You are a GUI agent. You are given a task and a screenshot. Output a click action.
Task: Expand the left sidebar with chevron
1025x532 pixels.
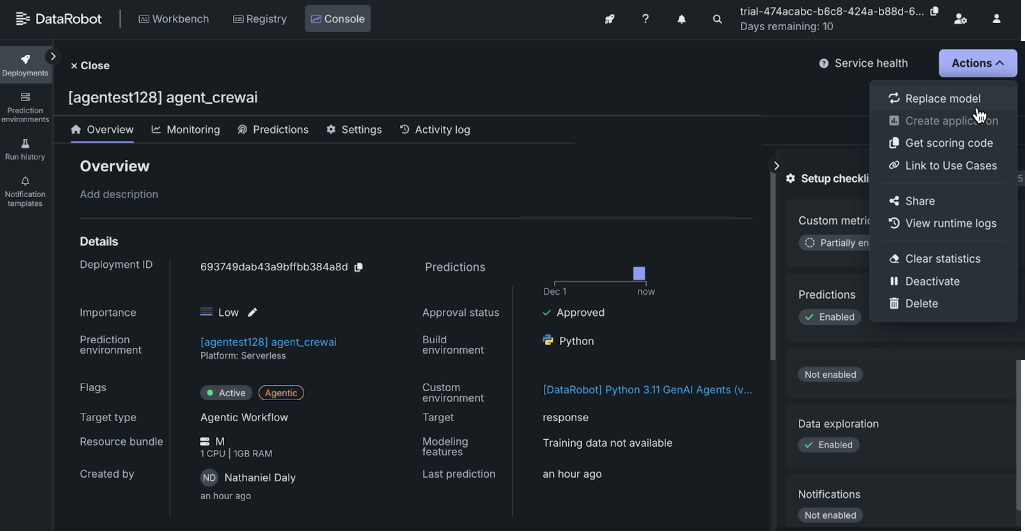point(53,57)
